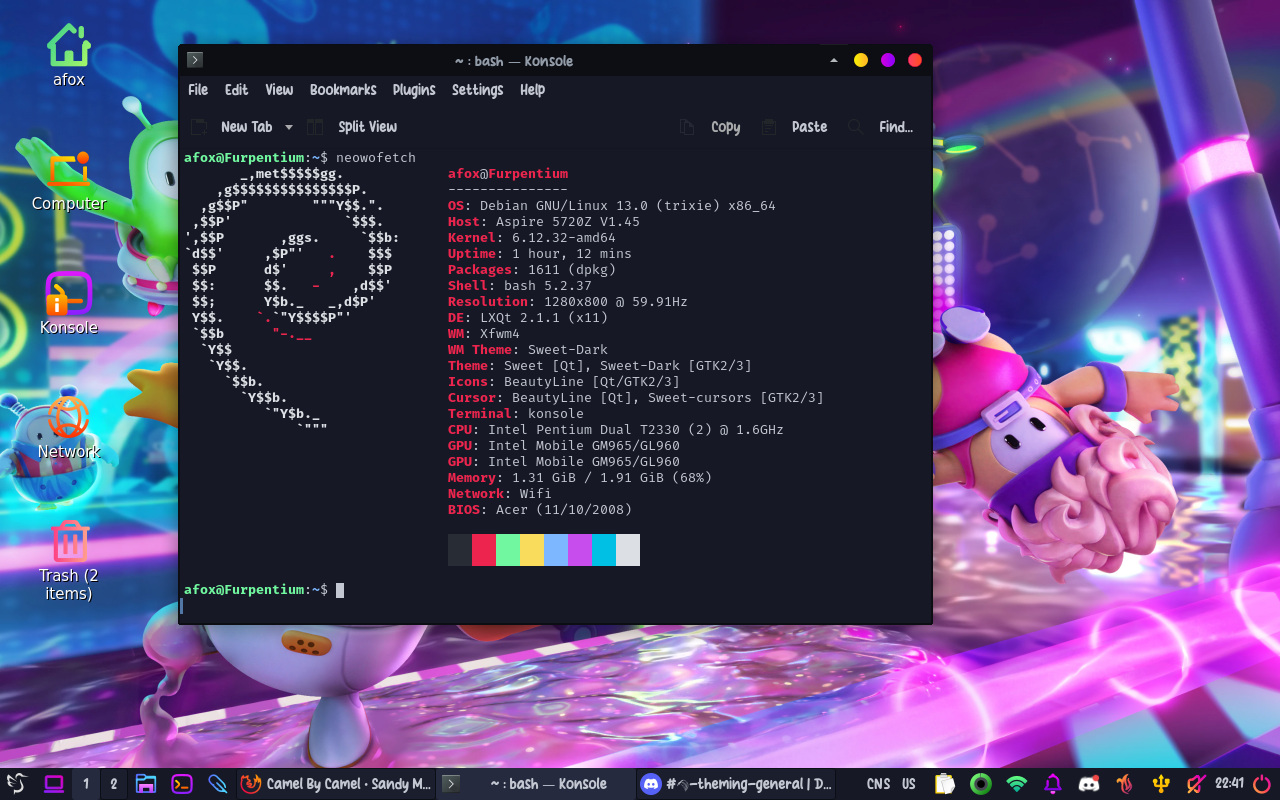This screenshot has height=800, width=1280.
Task: Click the Discord tray icon
Action: pos(1089,784)
